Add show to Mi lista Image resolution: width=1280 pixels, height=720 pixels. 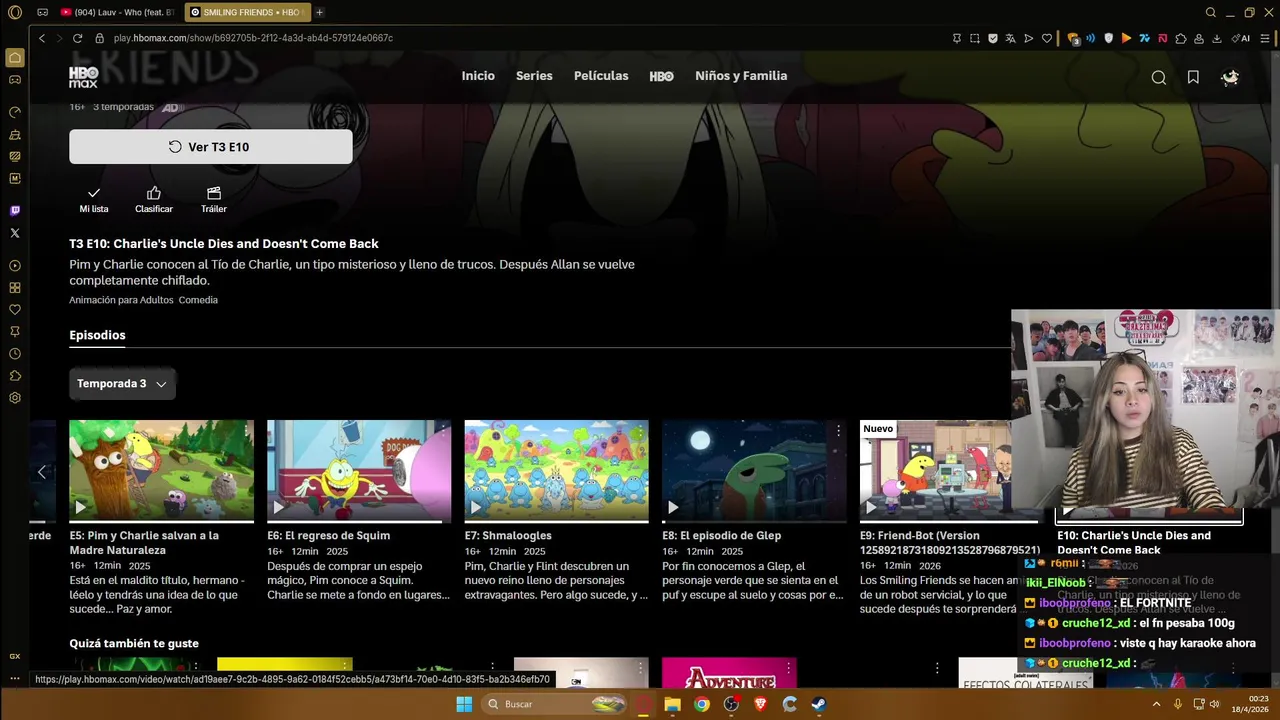[94, 199]
